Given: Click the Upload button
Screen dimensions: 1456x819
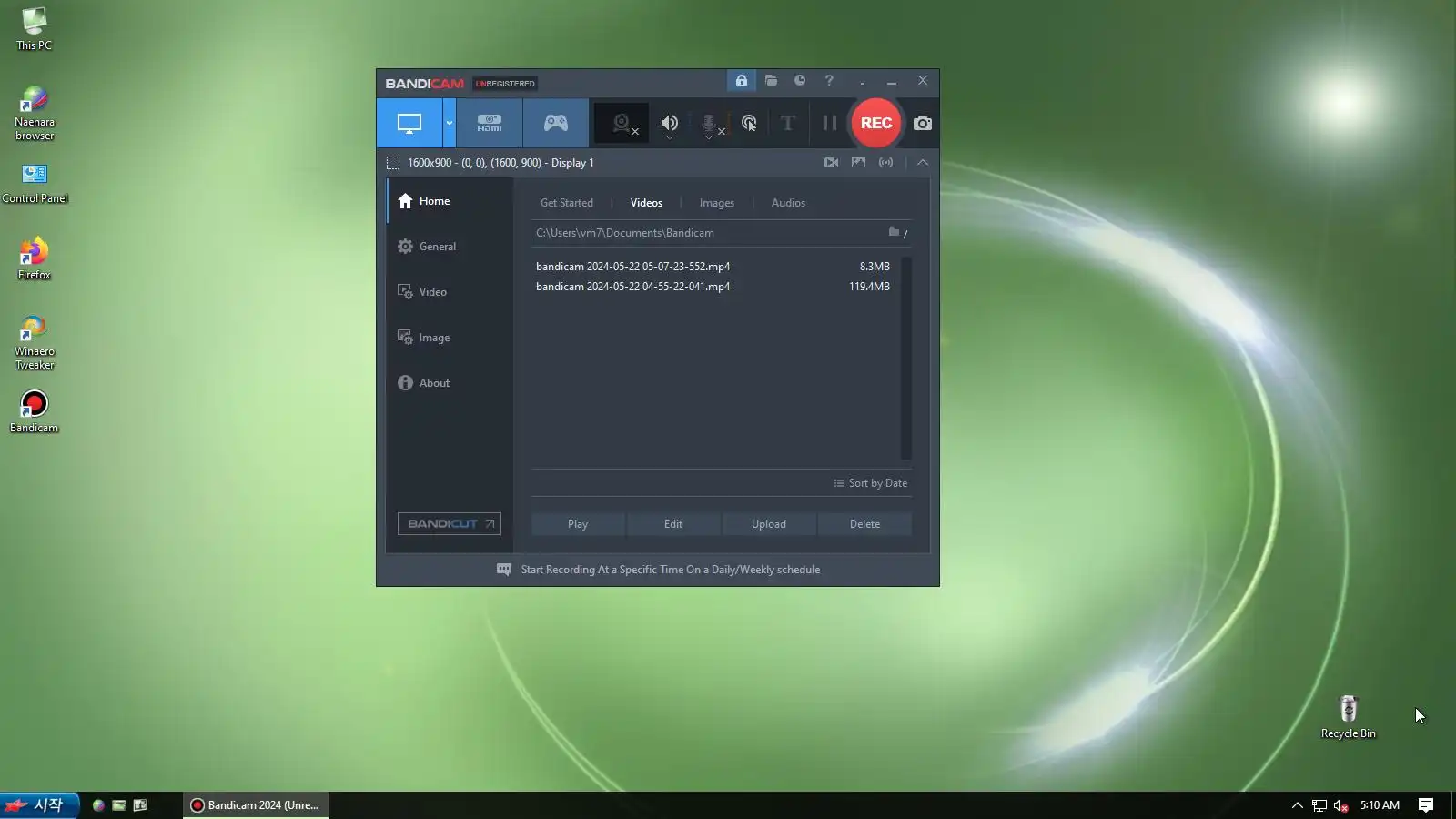Looking at the screenshot, I should pos(769,524).
